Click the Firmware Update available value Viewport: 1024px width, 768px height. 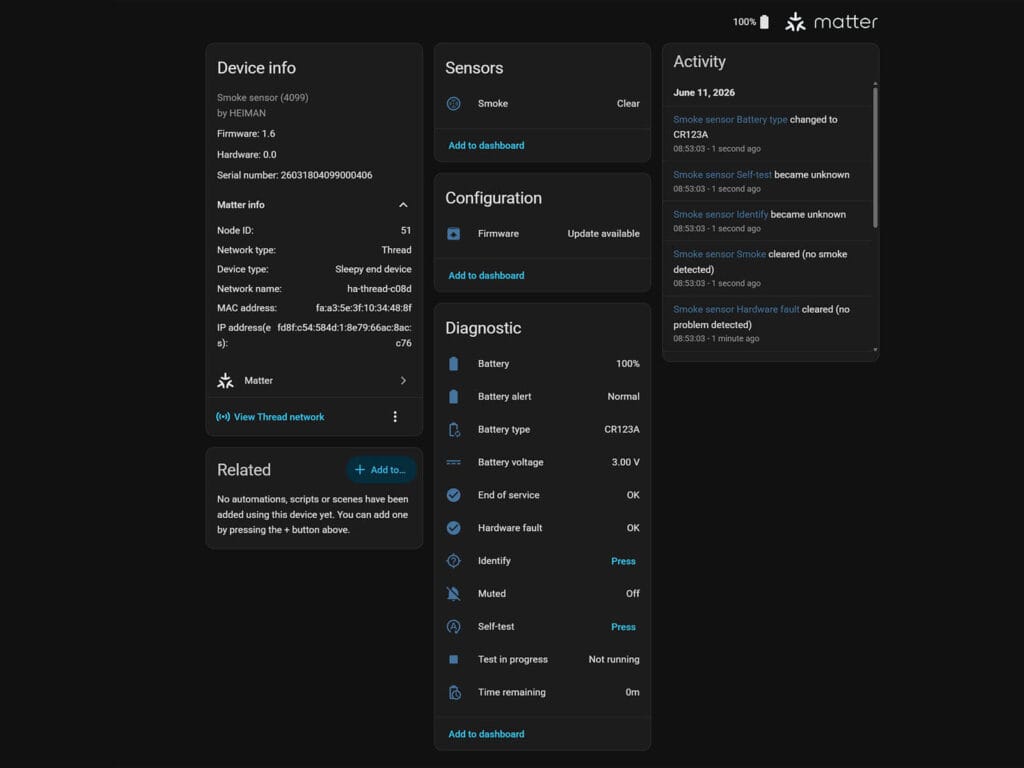603,234
